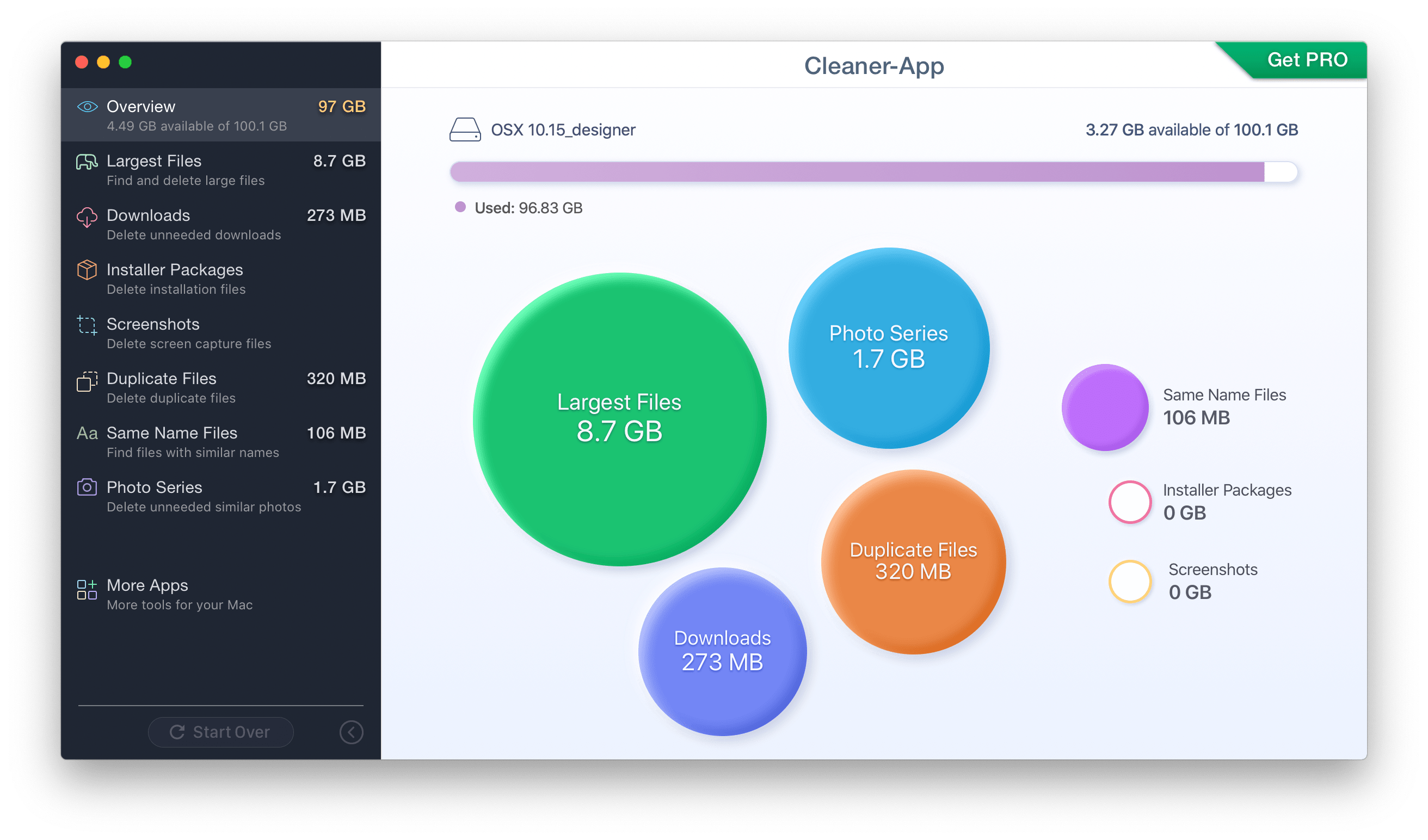Click the purple Used legend dot
This screenshot has width=1428, height=840.
(x=460, y=207)
